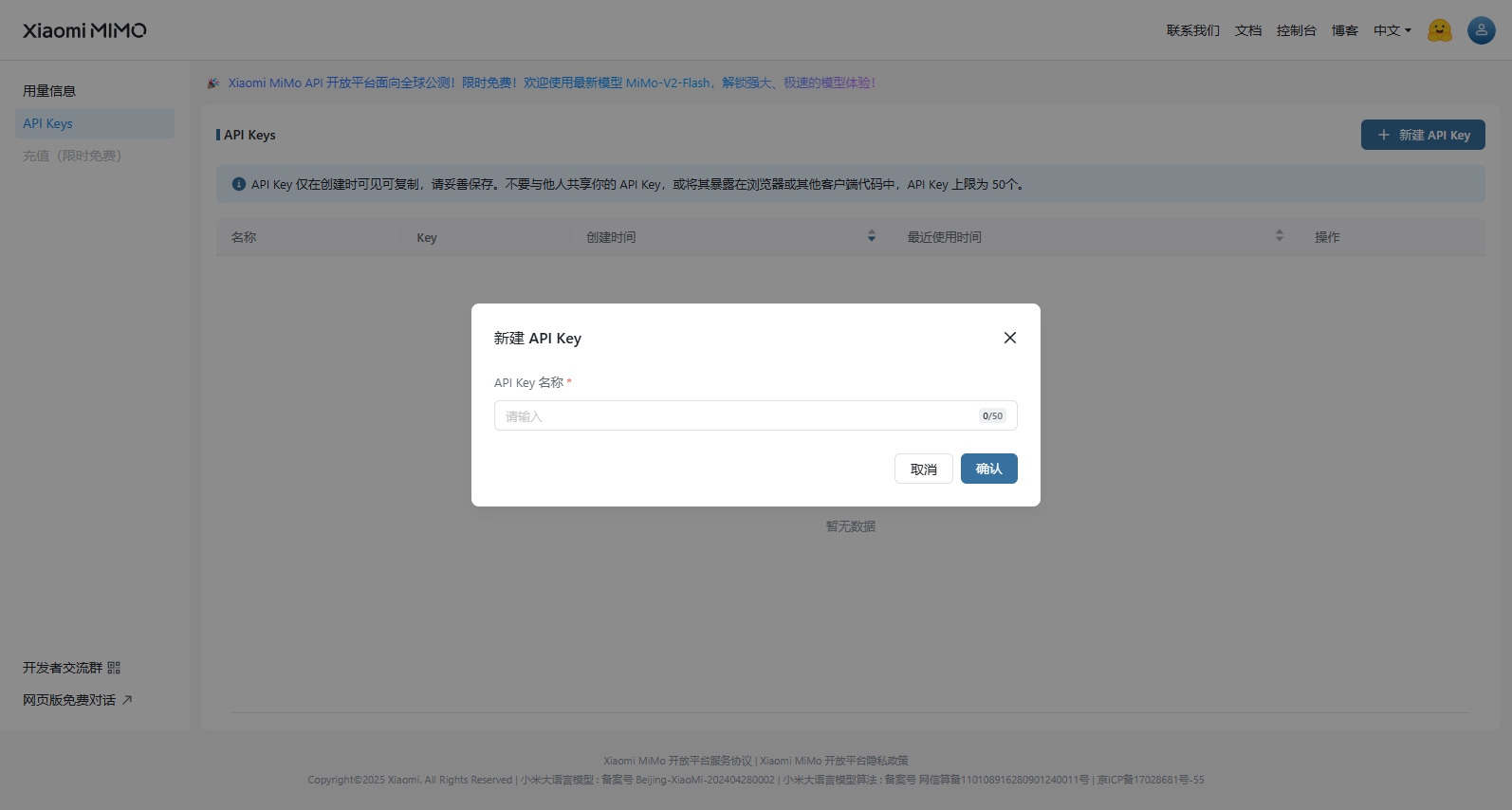Click the QR code icon beside 开发者交流群
The width and height of the screenshot is (1512, 810).
point(114,668)
